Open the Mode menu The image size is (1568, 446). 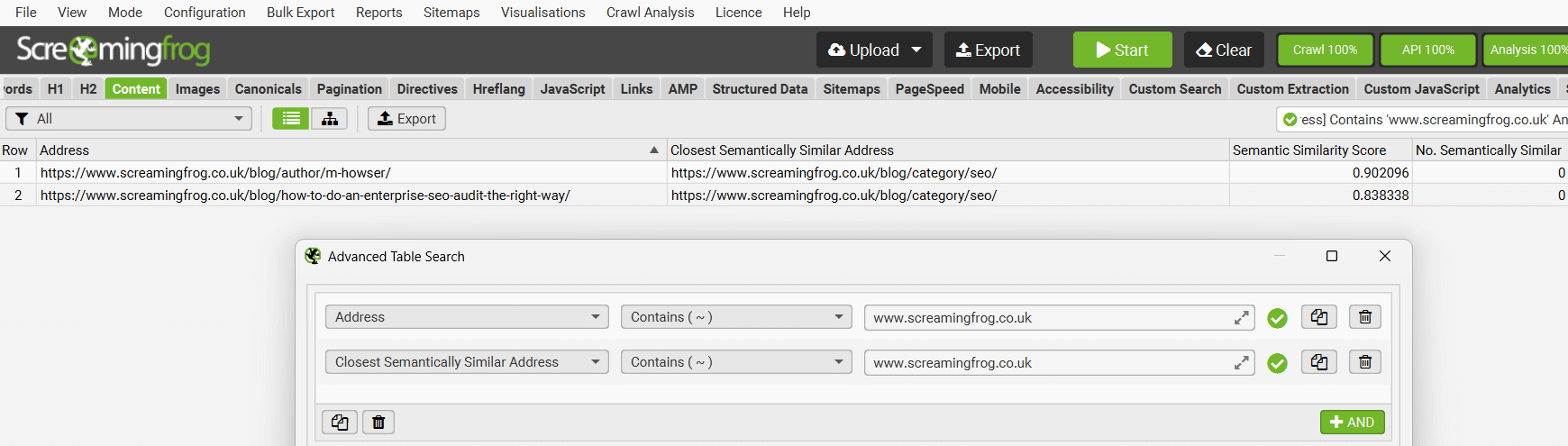pos(125,13)
